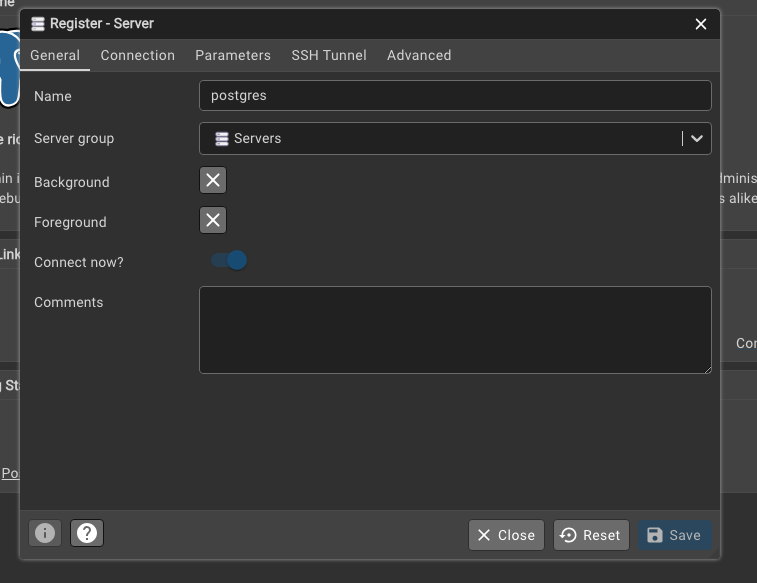
Task: Open the SSH Tunnel tab
Action: point(329,55)
